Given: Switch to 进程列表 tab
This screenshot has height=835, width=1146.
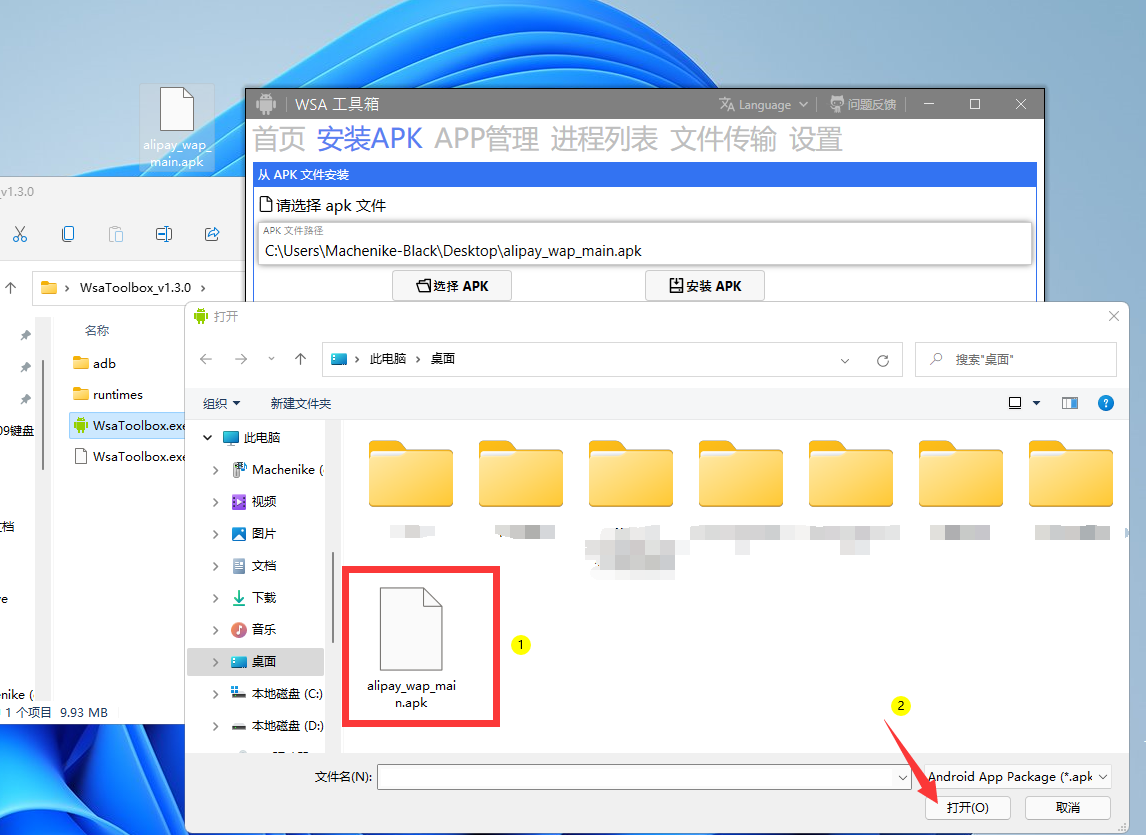Looking at the screenshot, I should [604, 139].
